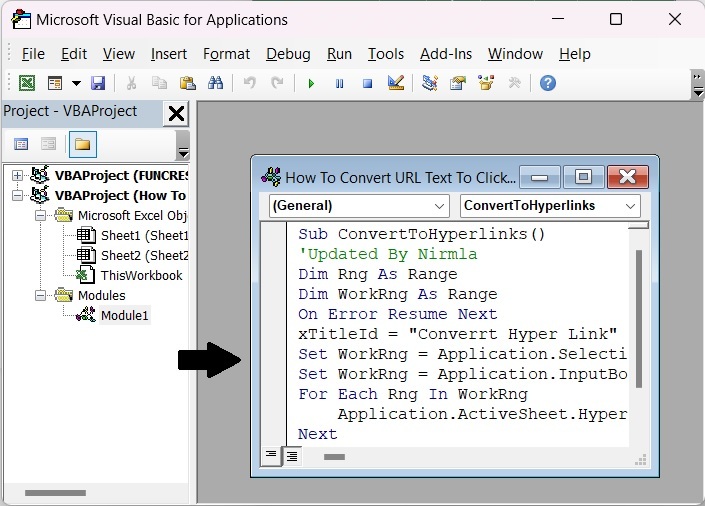Image resolution: width=705 pixels, height=506 pixels.
Task: Open the Toolbox toolbar icon
Action: [514, 83]
